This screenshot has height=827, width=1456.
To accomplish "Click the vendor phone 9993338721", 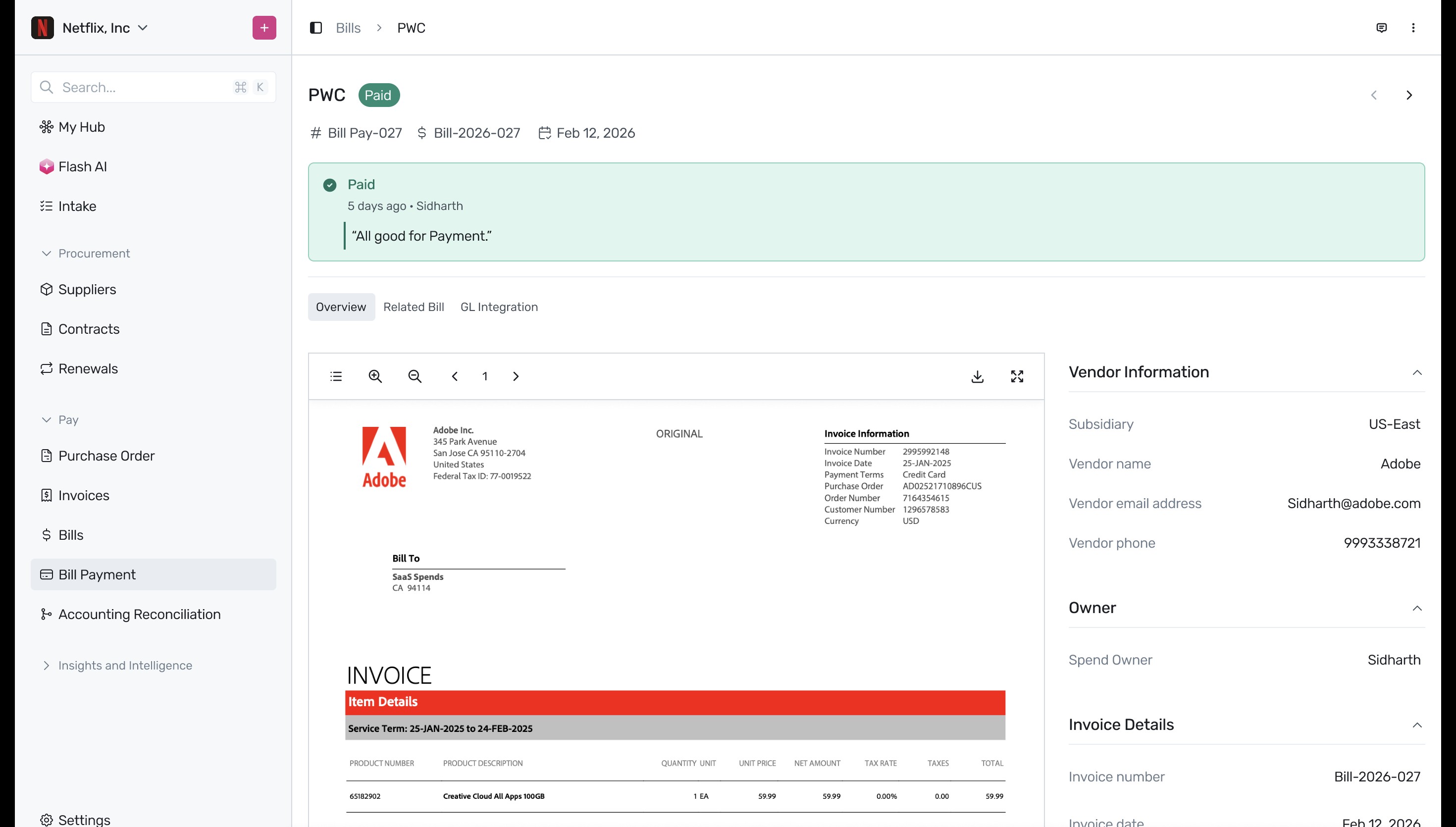I will (x=1382, y=543).
